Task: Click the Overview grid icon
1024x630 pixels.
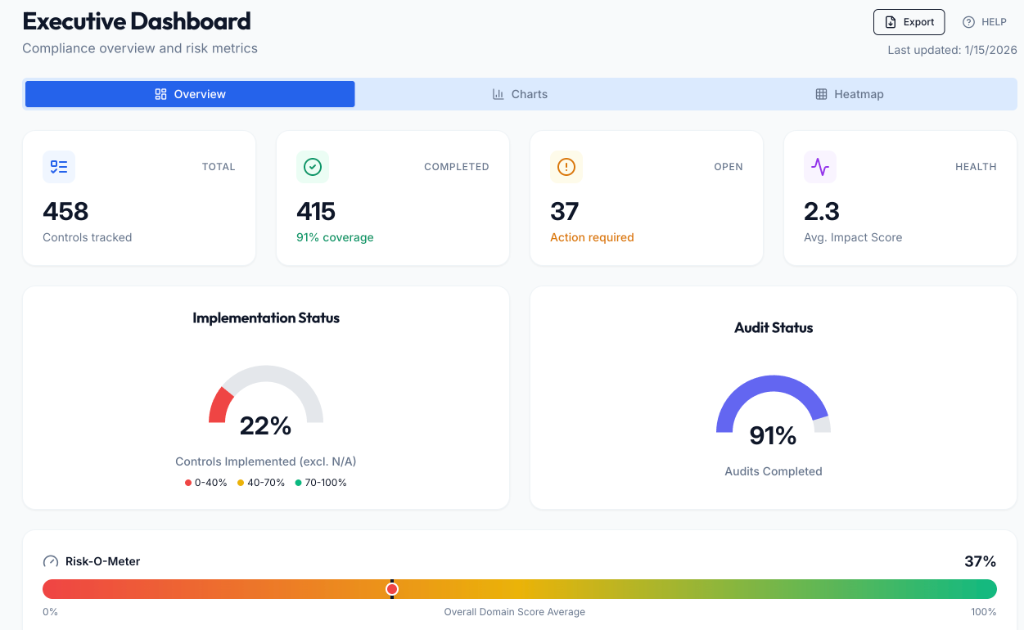Action: click(x=161, y=94)
